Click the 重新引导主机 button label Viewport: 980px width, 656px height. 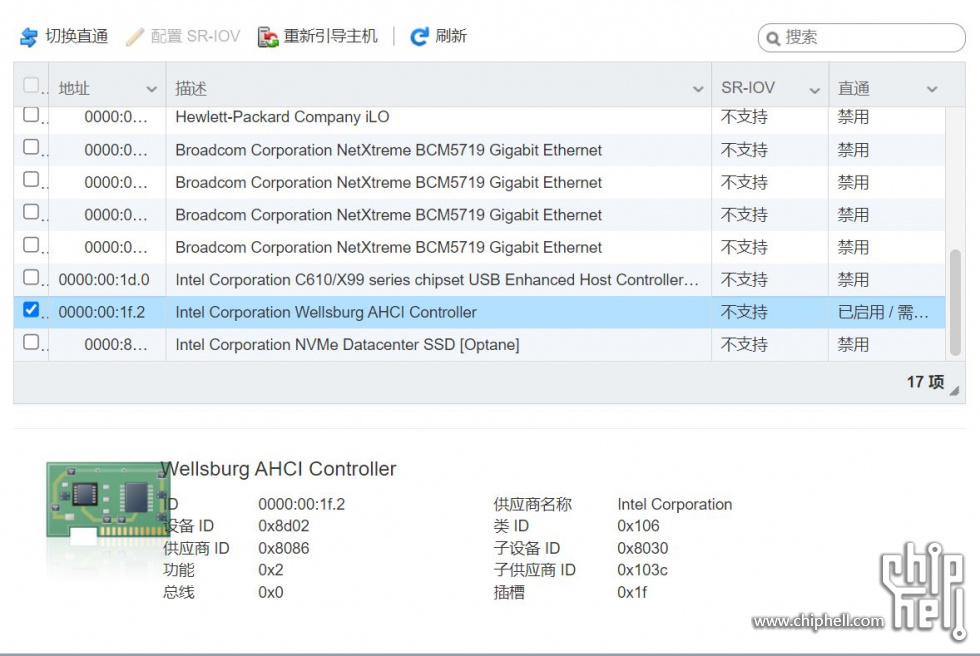pyautogui.click(x=331, y=36)
